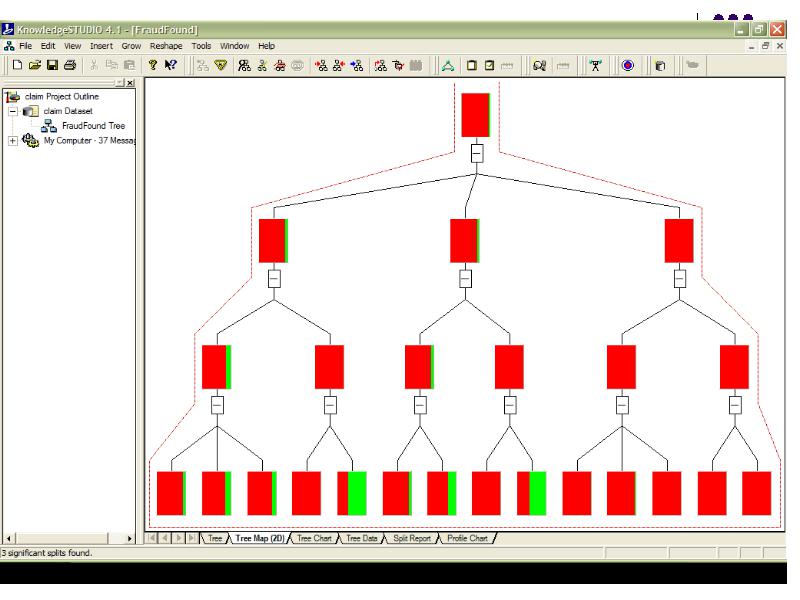Image resolution: width=800 pixels, height=600 pixels.
Task: Click project outline scrollbar left arrow
Action: [x=8, y=538]
